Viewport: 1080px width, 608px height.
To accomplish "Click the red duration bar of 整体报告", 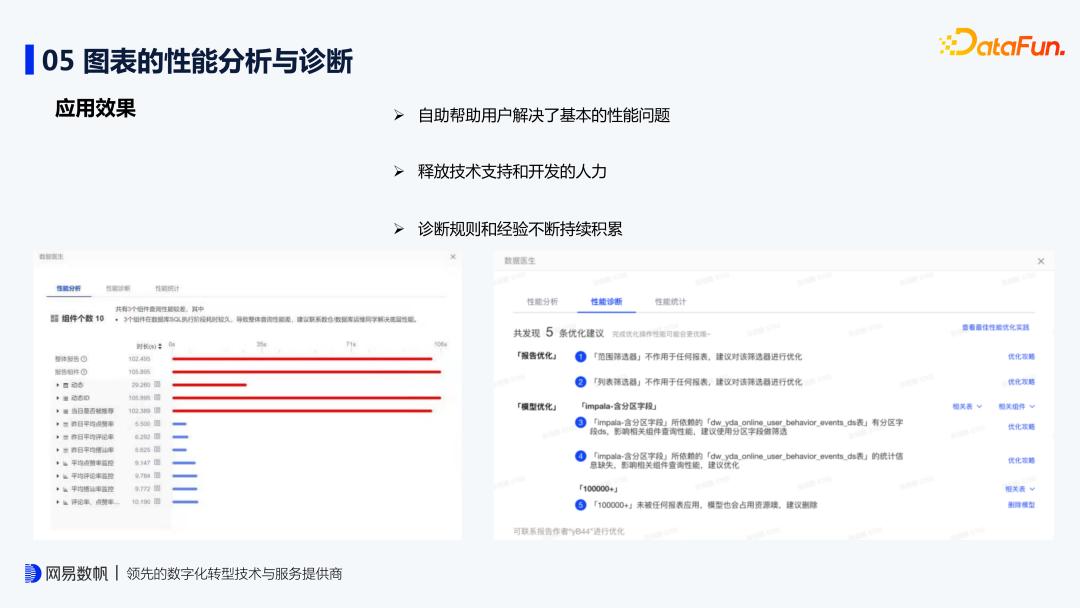I will [300, 358].
